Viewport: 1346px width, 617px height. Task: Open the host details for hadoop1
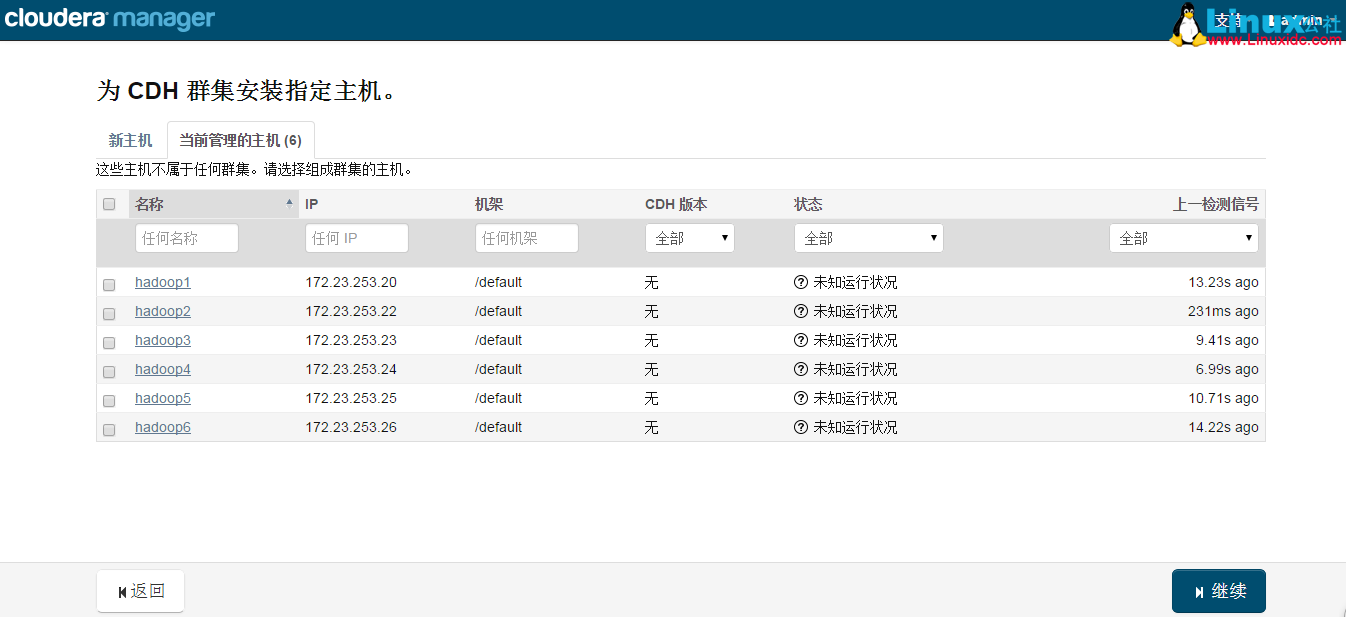click(x=162, y=282)
